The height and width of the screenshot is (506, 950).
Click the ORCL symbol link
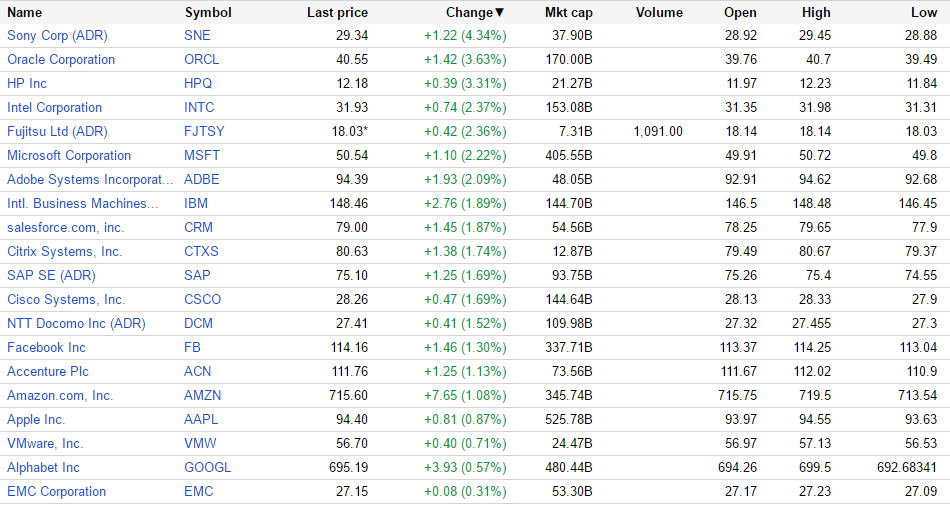[201, 59]
